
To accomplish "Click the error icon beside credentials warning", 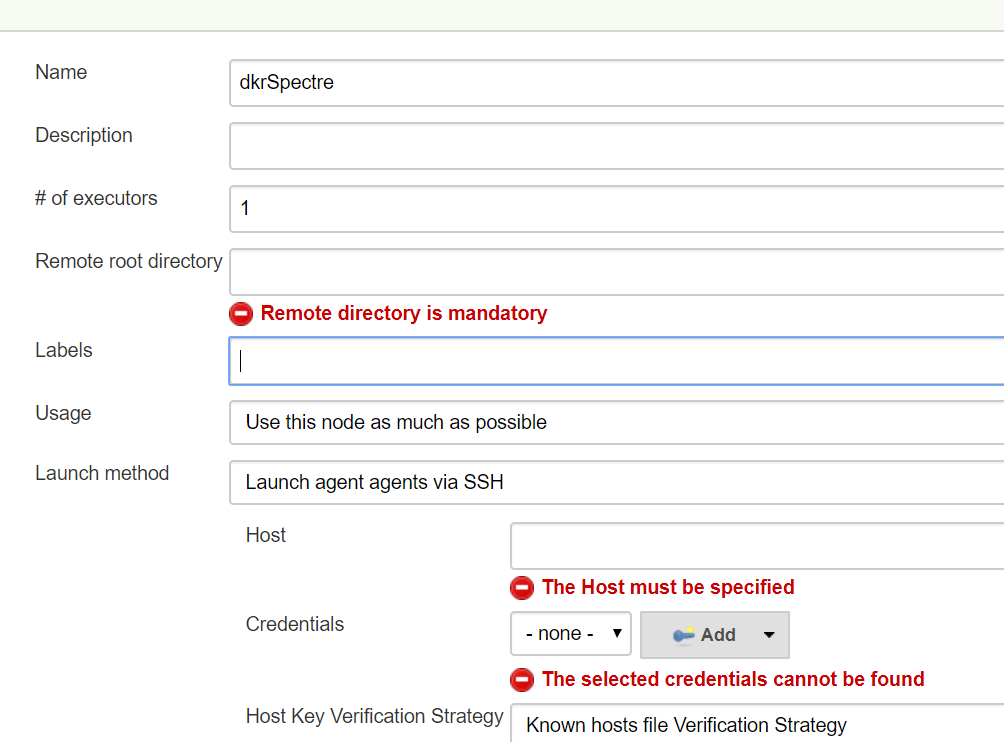I will tap(522, 680).
